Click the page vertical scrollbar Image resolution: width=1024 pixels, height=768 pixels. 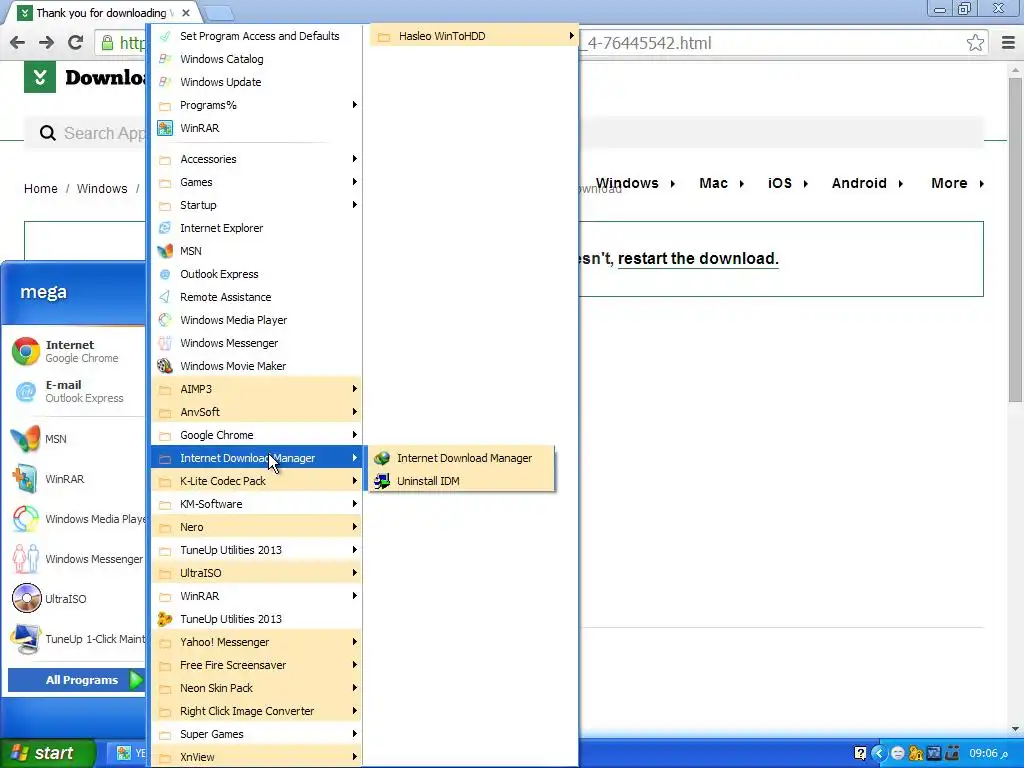pos(1015,239)
